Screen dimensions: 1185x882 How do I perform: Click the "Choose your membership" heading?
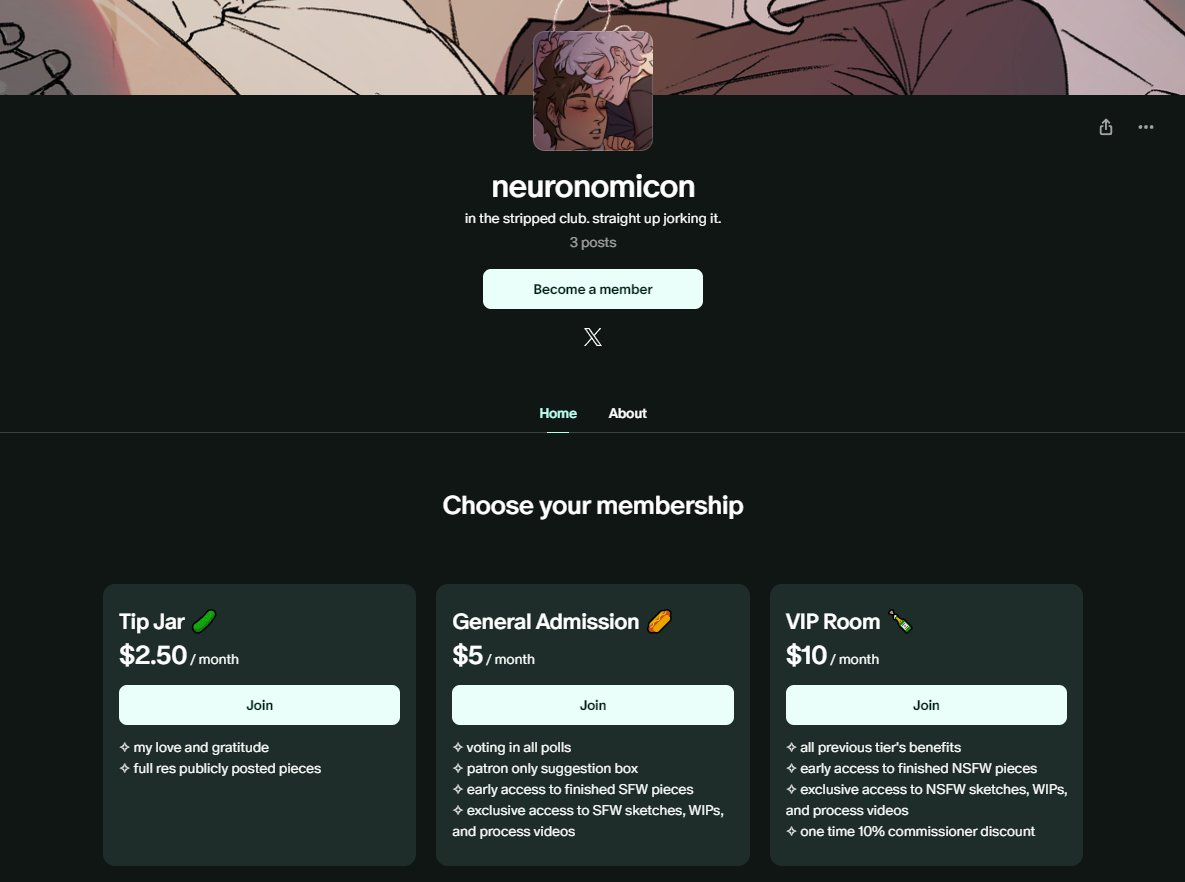point(593,505)
